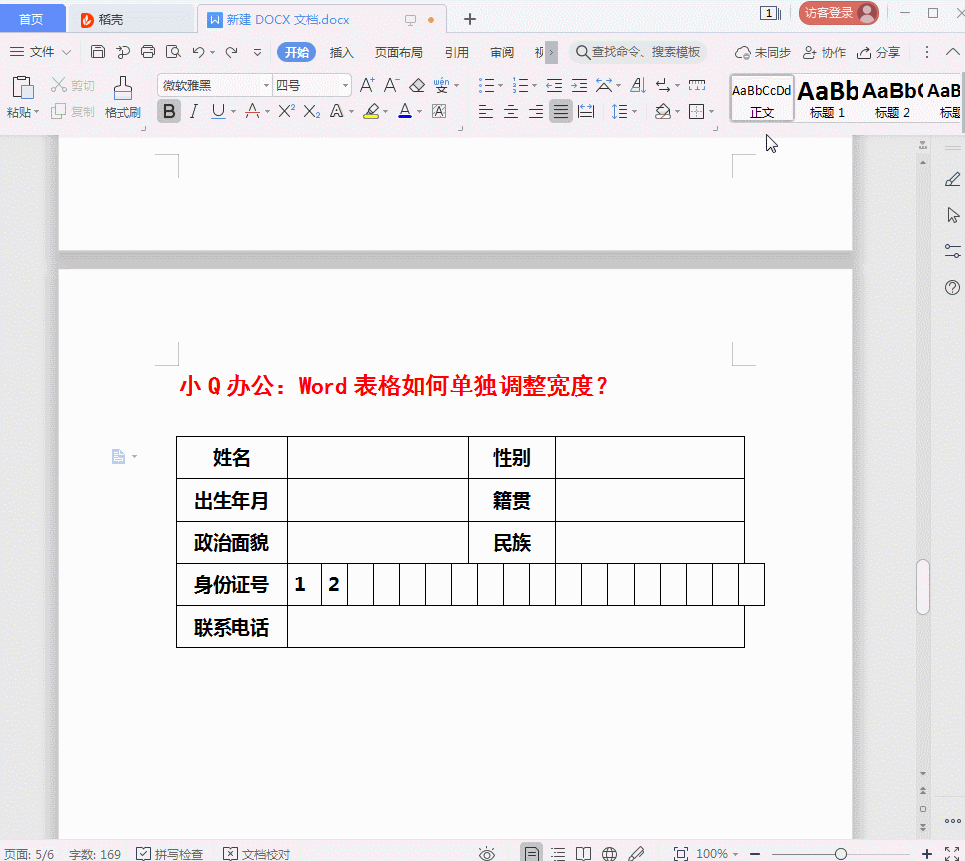965x861 pixels.
Task: Click the Paste clipboard icon
Action: coord(23,87)
